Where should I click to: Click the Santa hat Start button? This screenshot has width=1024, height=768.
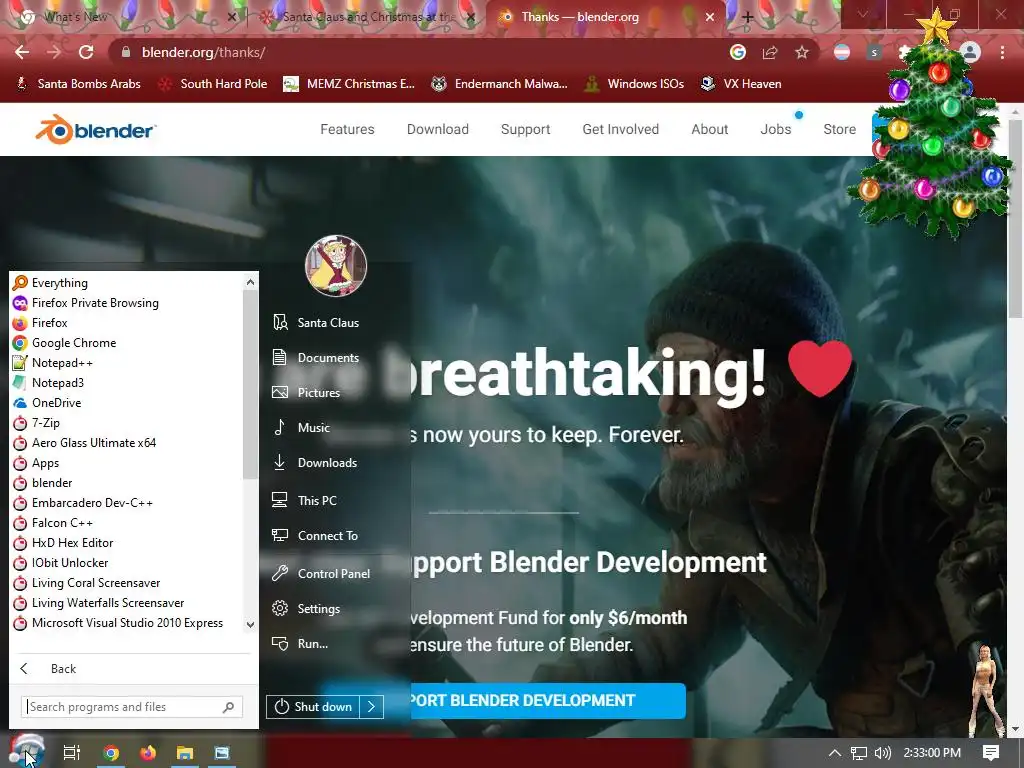[x=26, y=751]
